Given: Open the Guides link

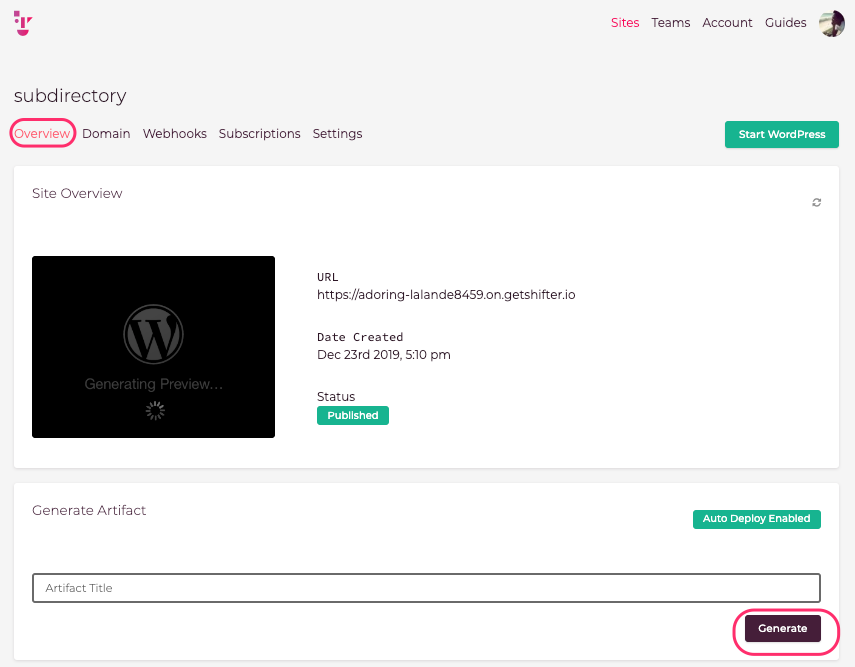Looking at the screenshot, I should tap(785, 23).
